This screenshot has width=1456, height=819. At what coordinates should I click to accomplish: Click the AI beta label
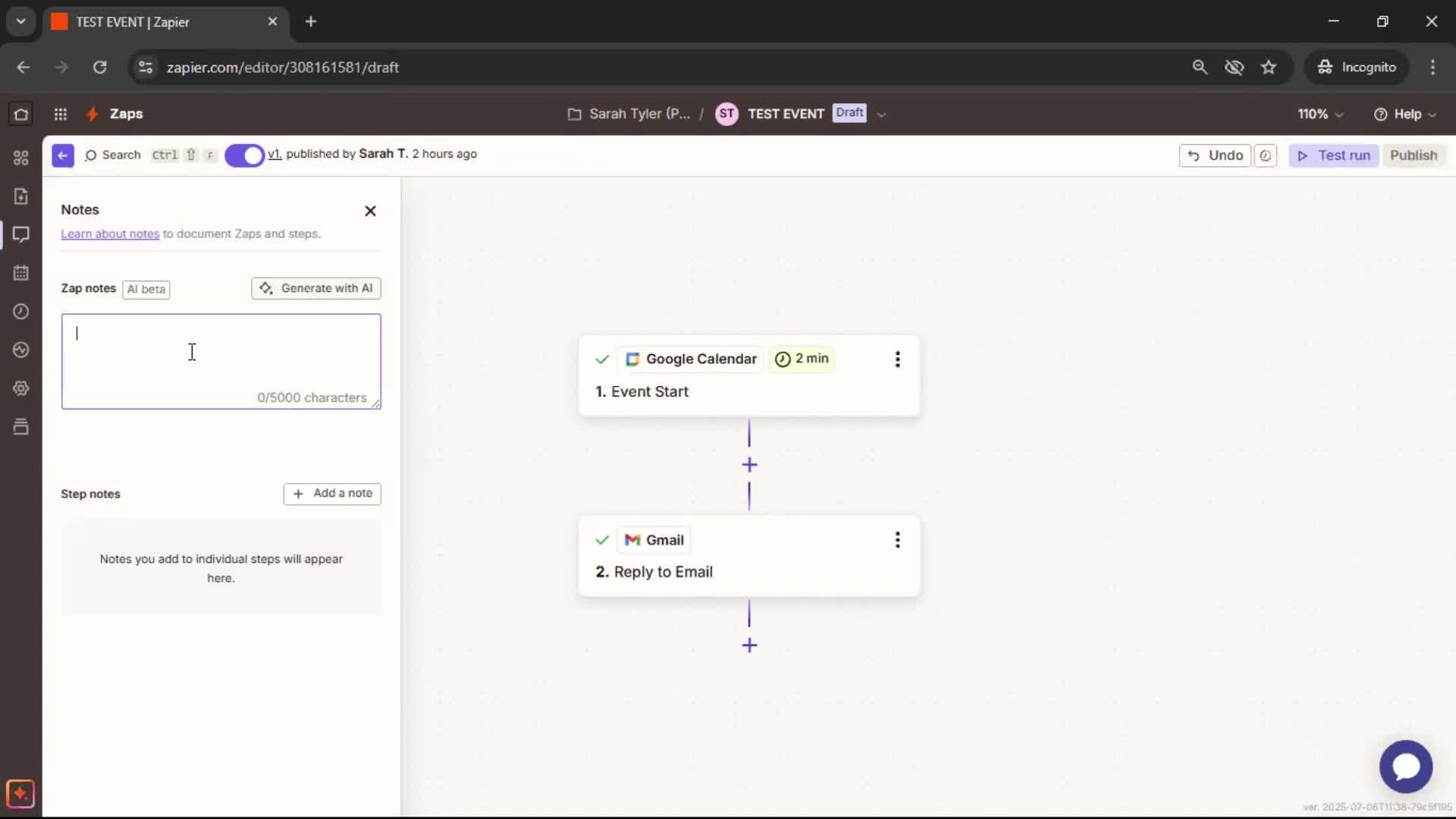(146, 289)
